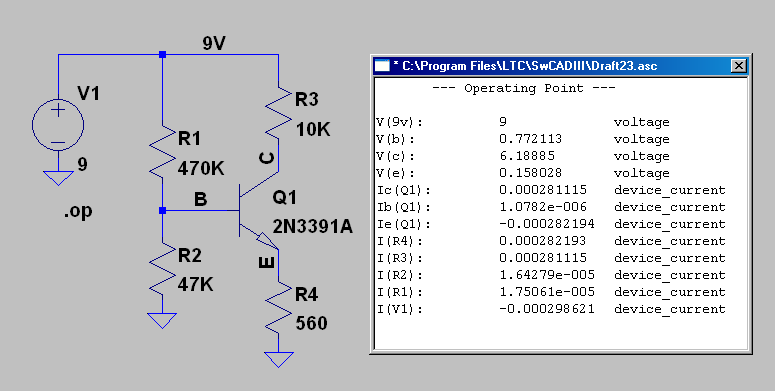Click the ground symbol under R4
Image resolution: width=775 pixels, height=391 pixels.
(x=278, y=359)
